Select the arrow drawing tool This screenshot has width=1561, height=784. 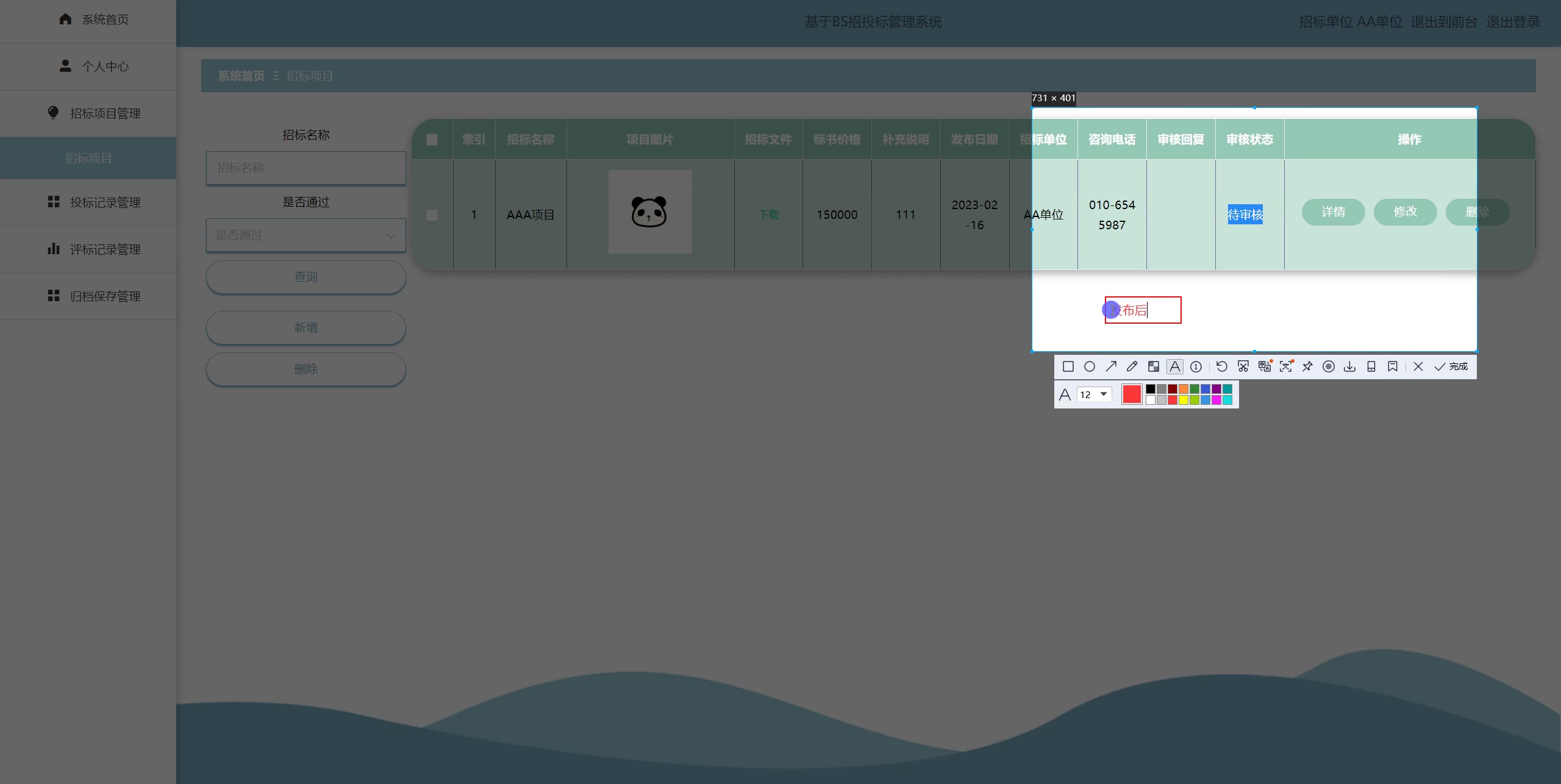tap(1110, 366)
